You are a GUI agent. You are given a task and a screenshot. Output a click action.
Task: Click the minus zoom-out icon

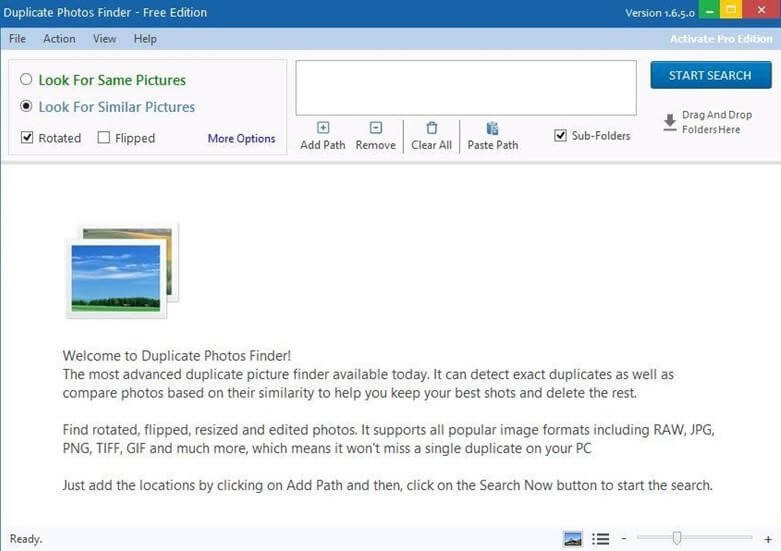(x=624, y=539)
